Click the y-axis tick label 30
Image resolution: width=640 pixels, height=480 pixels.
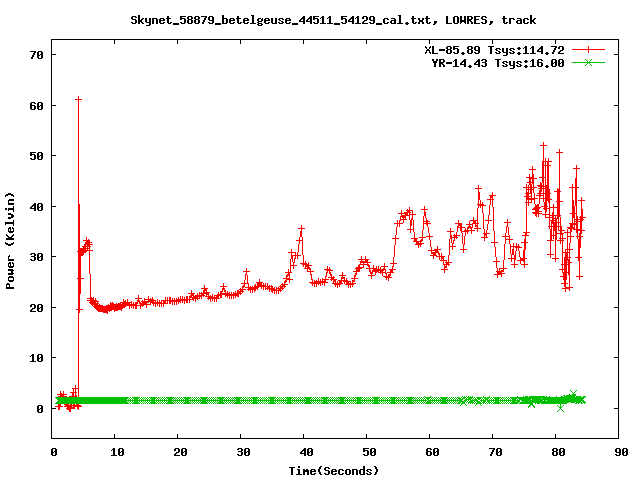(36, 257)
